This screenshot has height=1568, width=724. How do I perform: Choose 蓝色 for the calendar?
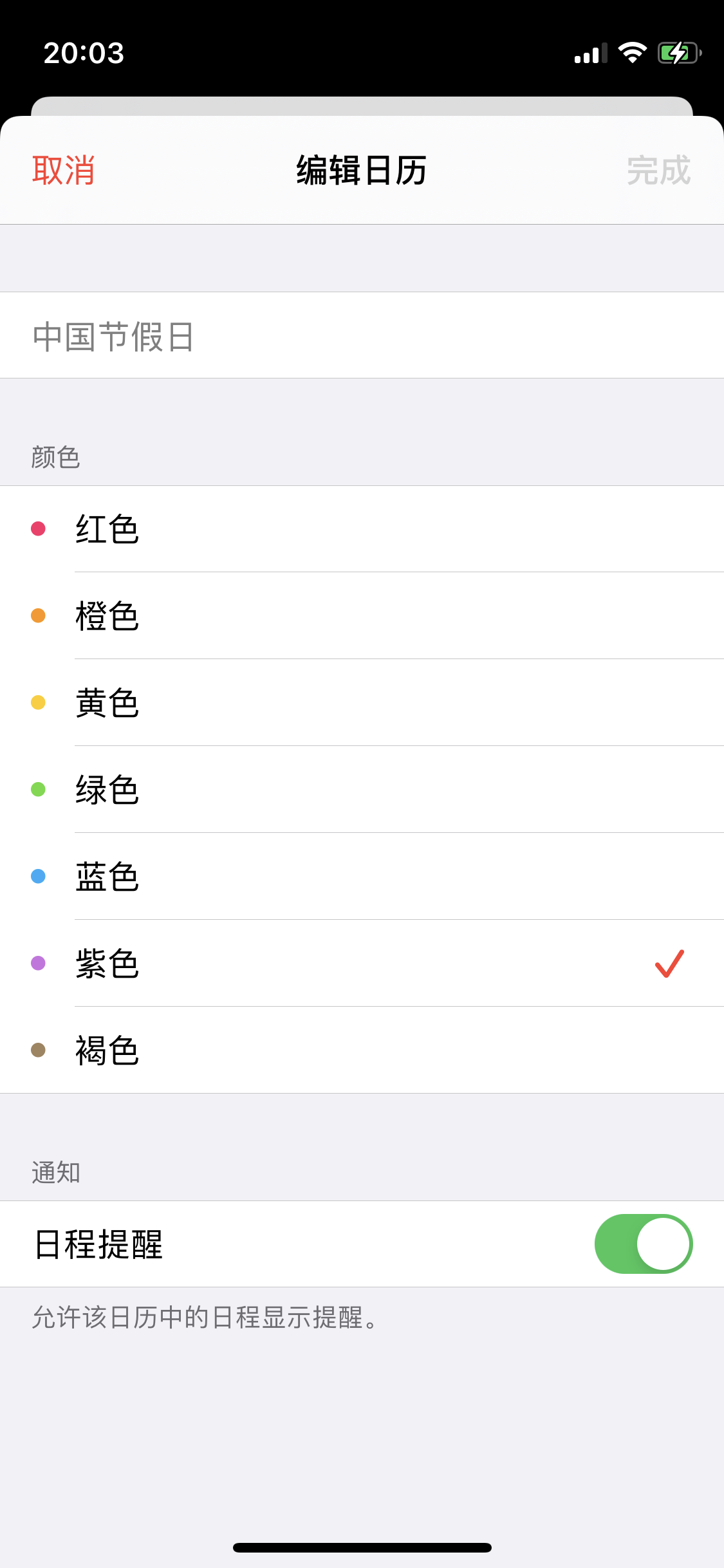pyautogui.click(x=107, y=877)
